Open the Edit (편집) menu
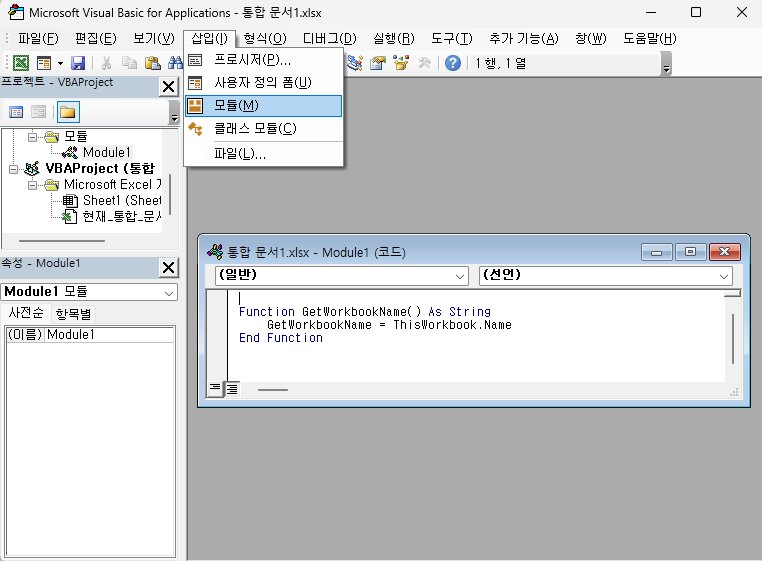Image resolution: width=762 pixels, height=561 pixels. pyautogui.click(x=96, y=38)
